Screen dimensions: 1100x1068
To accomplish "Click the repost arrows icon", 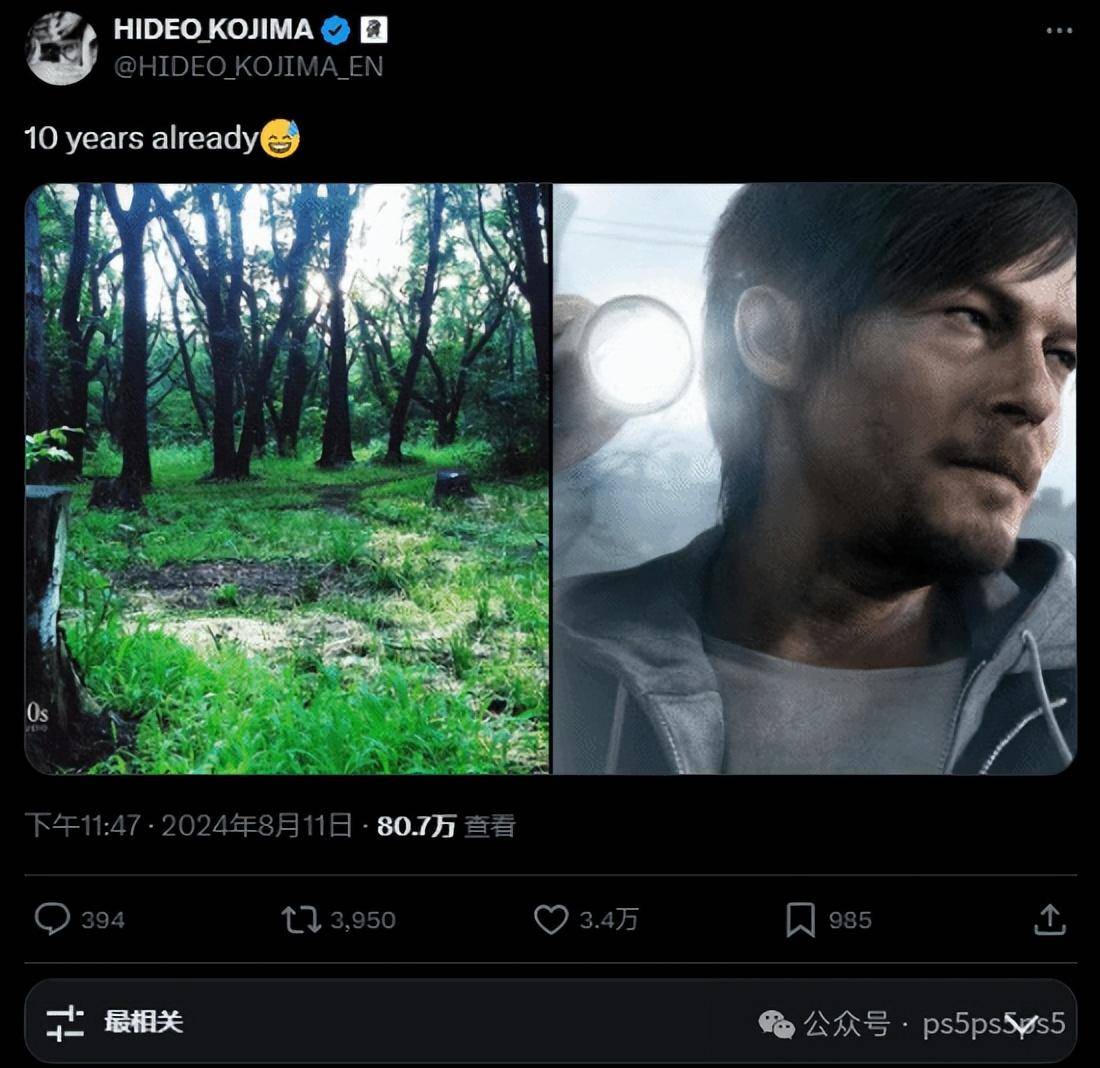I will 300,919.
